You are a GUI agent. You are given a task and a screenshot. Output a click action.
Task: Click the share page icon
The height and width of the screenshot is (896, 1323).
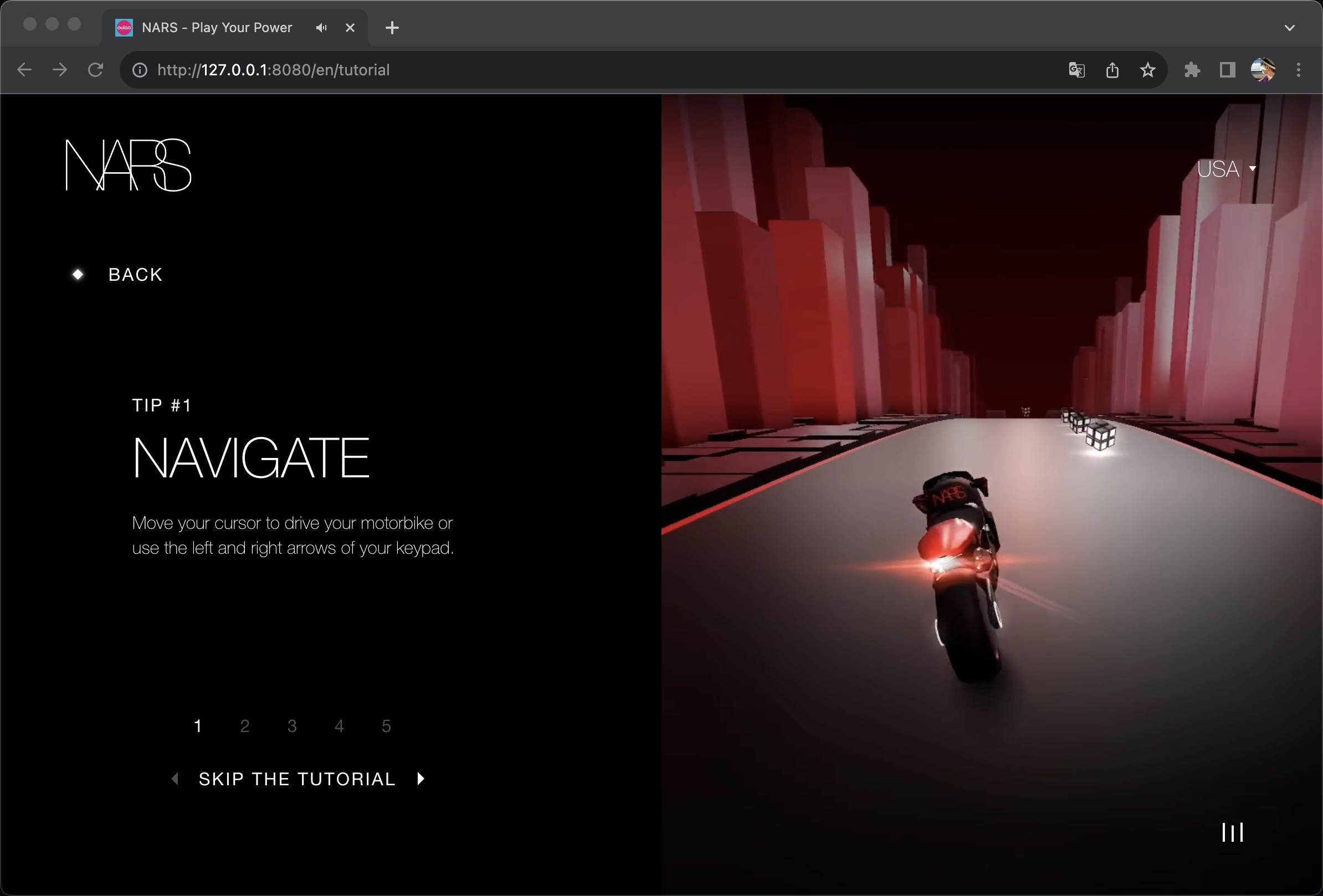pyautogui.click(x=1112, y=70)
